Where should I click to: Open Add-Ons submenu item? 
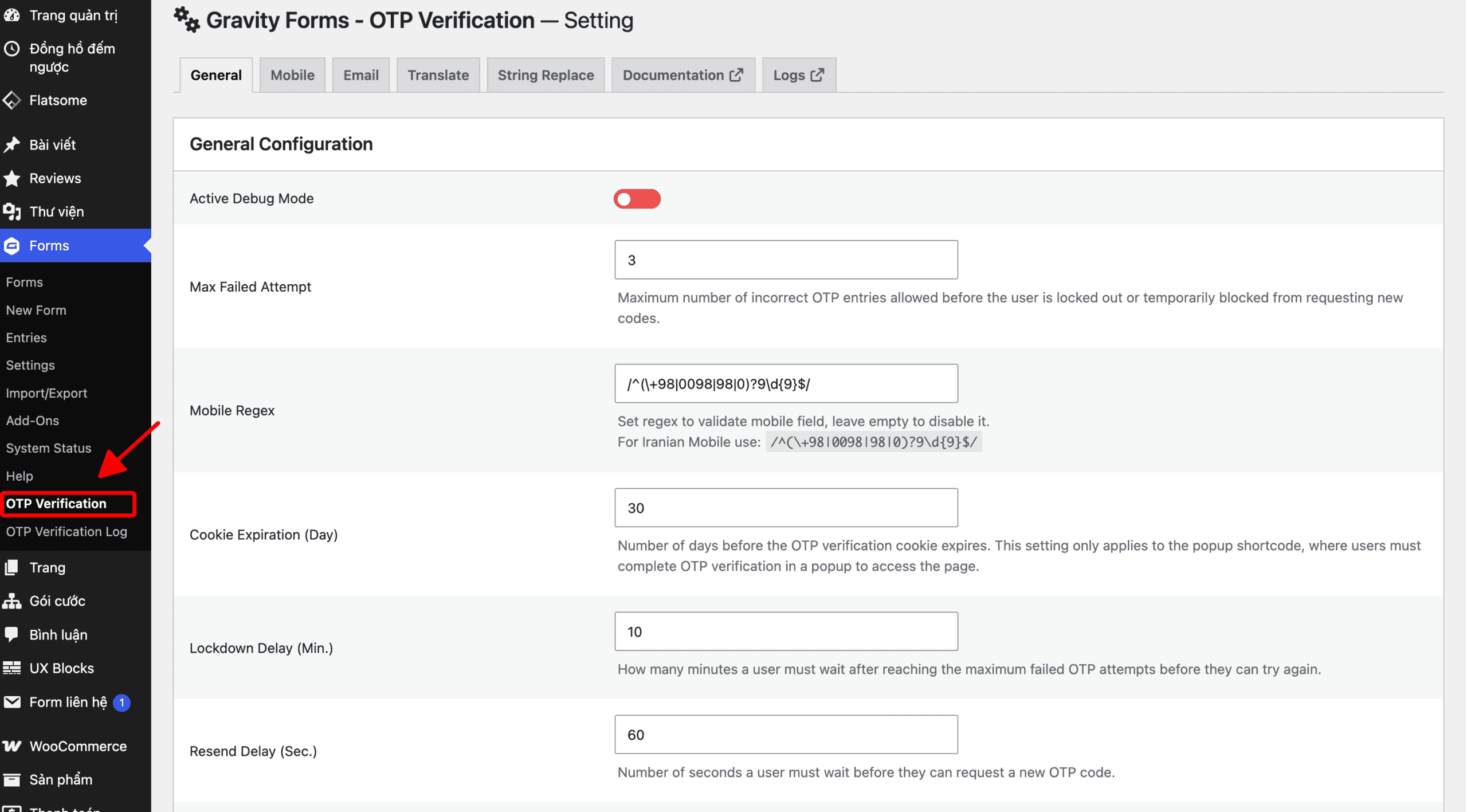tap(33, 421)
